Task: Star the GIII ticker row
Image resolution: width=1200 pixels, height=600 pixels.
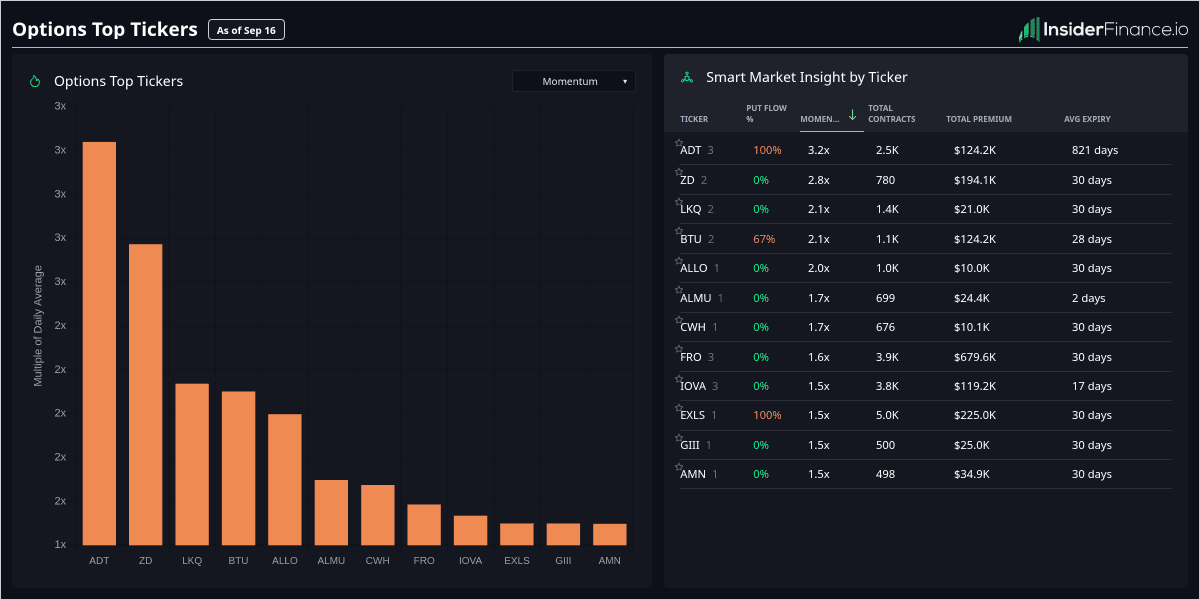Action: coord(679,437)
